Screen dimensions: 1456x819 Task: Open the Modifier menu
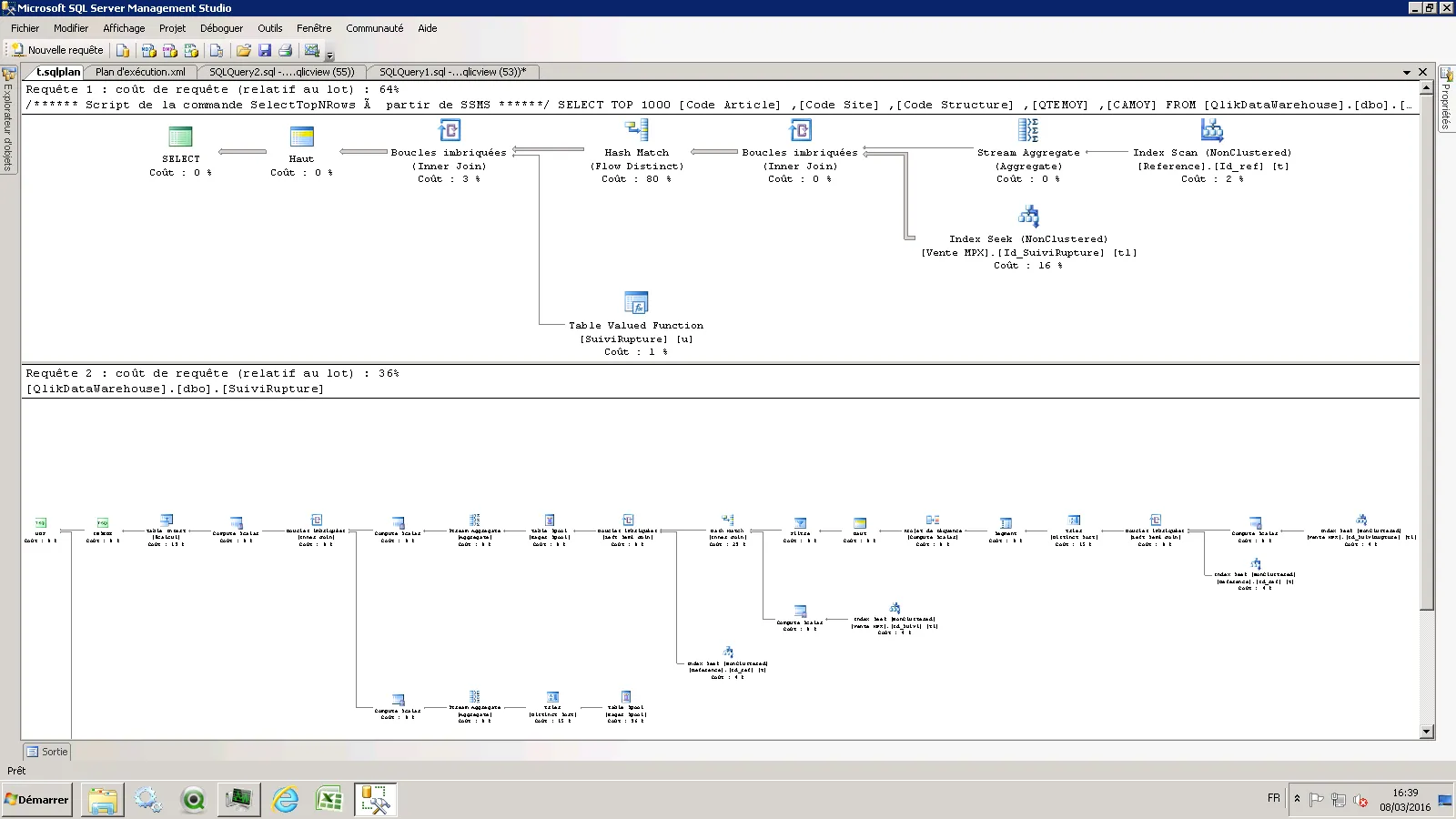71,28
